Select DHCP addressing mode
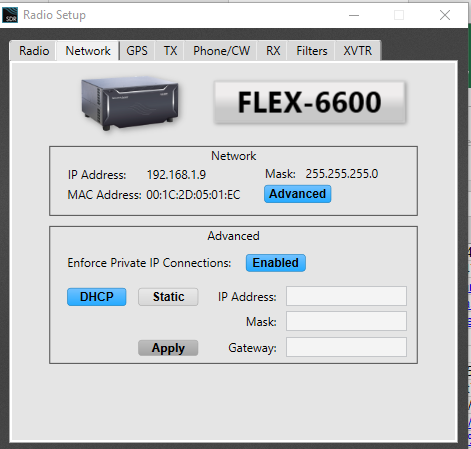Screen dimensions: 471x449 click(x=97, y=297)
